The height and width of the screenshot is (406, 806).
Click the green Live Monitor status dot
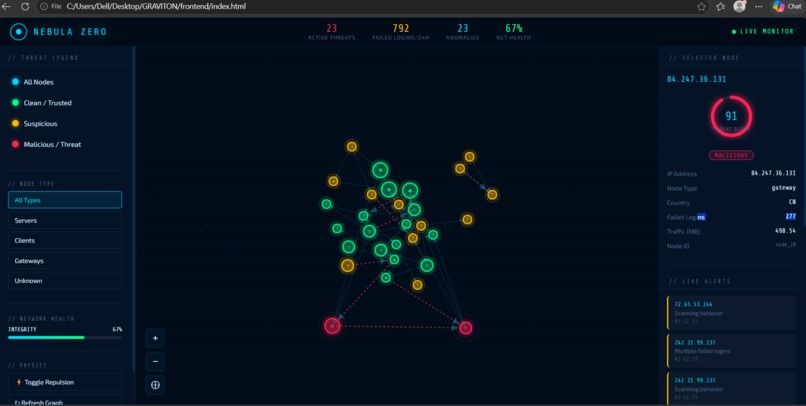click(x=734, y=32)
